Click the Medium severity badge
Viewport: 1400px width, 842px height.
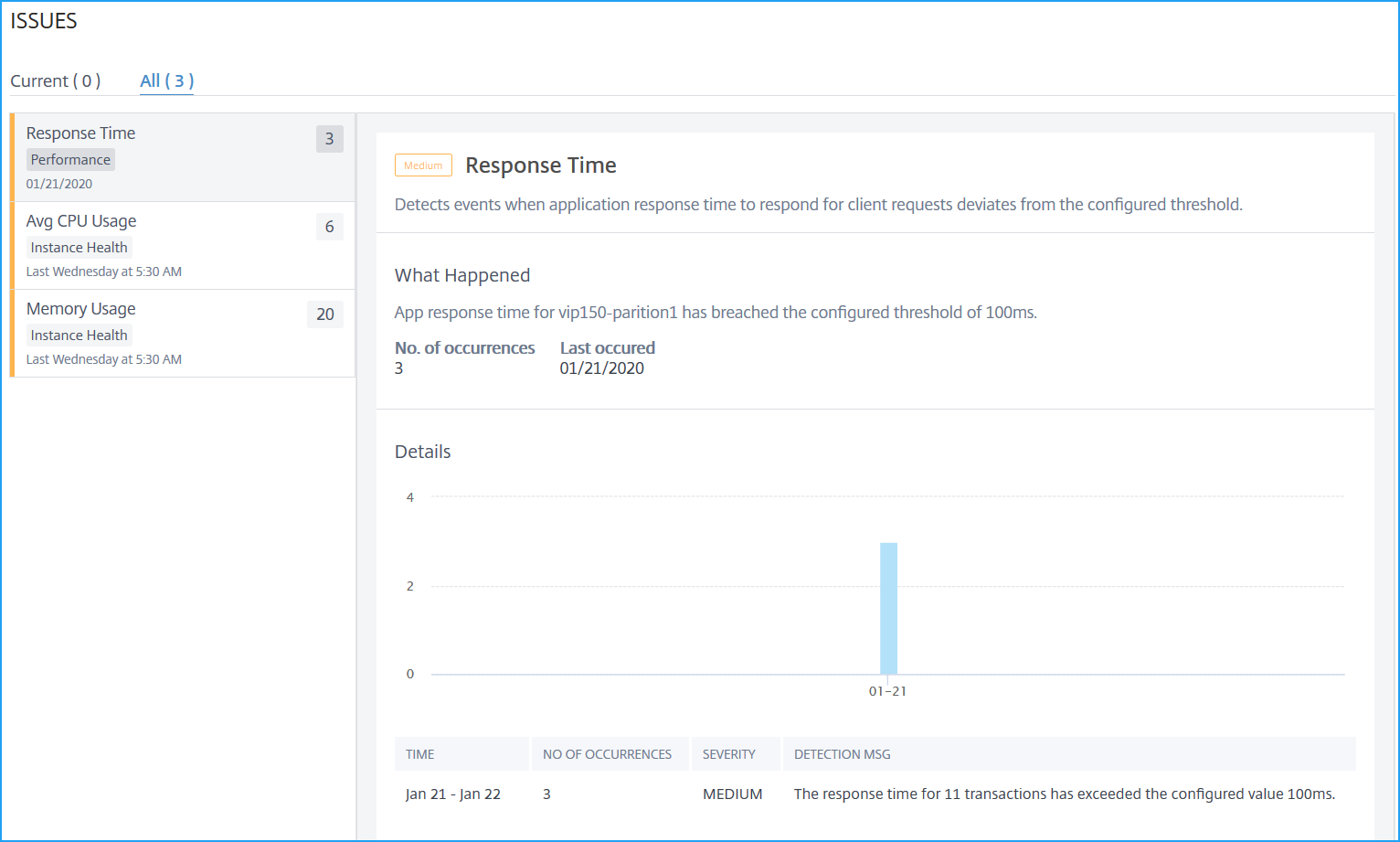(x=423, y=165)
